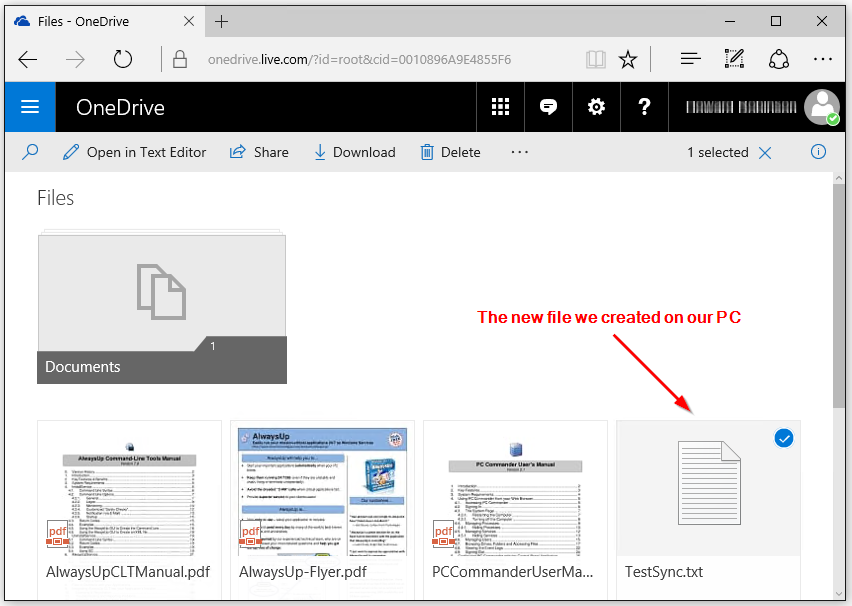The width and height of the screenshot is (852, 606).
Task: Click the 1 selected label
Action: tap(718, 152)
